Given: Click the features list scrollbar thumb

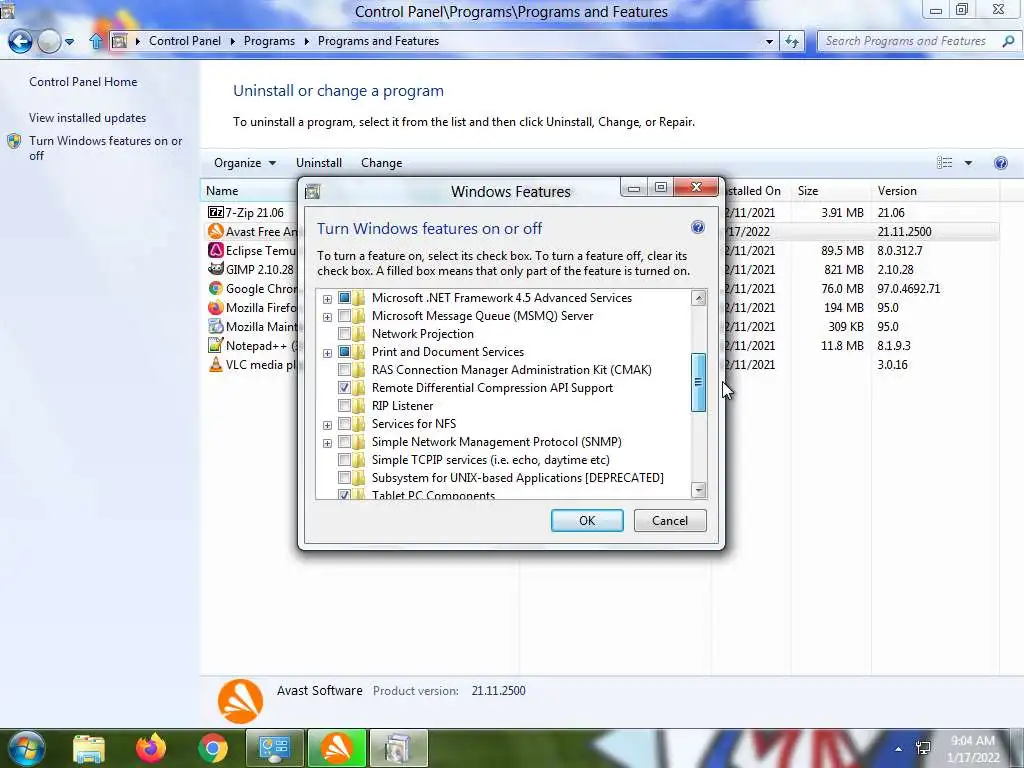Looking at the screenshot, I should (698, 383).
